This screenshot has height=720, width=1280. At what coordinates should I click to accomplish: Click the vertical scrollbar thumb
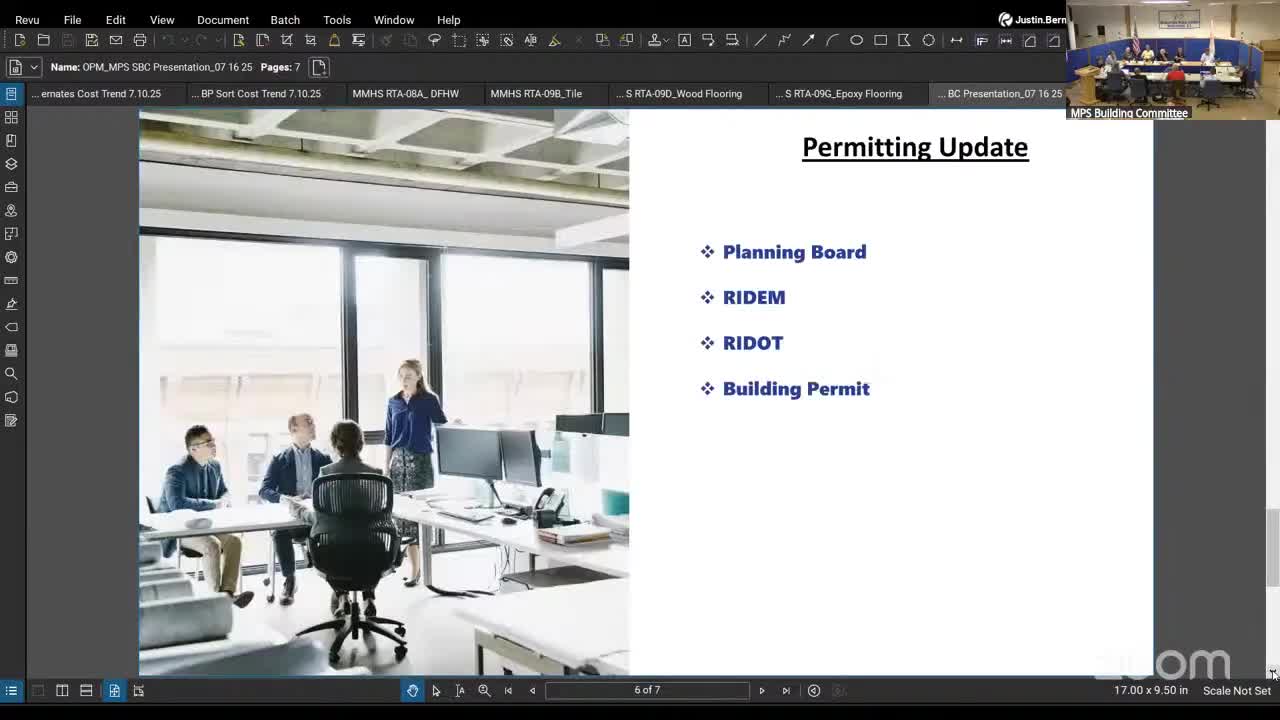point(1272,547)
